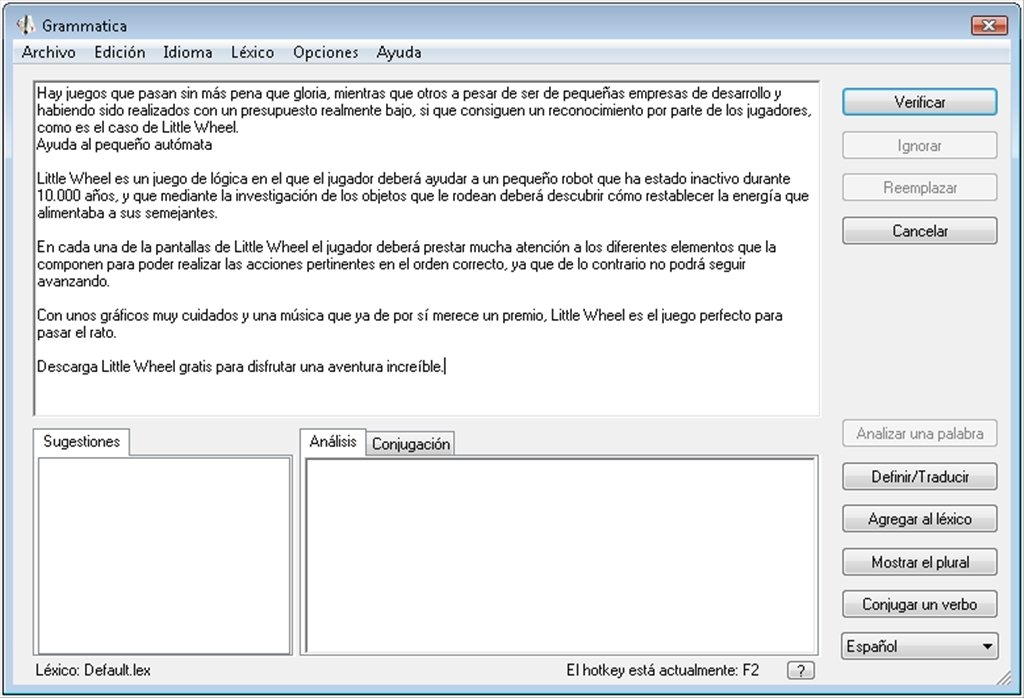The image size is (1024, 698).
Task: Expand the Español language dropdown
Action: click(x=920, y=646)
